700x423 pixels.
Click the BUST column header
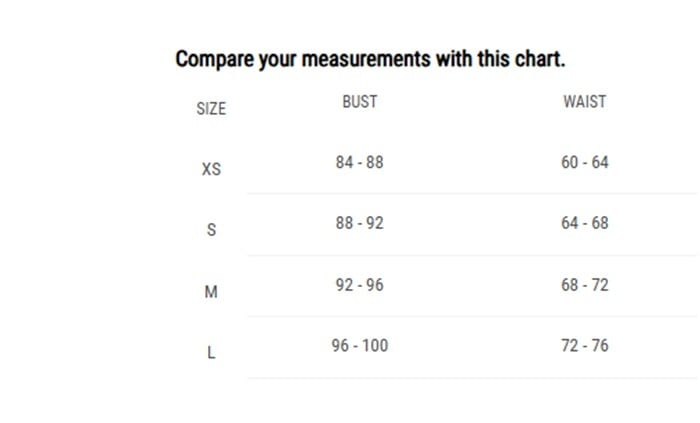pos(360,101)
